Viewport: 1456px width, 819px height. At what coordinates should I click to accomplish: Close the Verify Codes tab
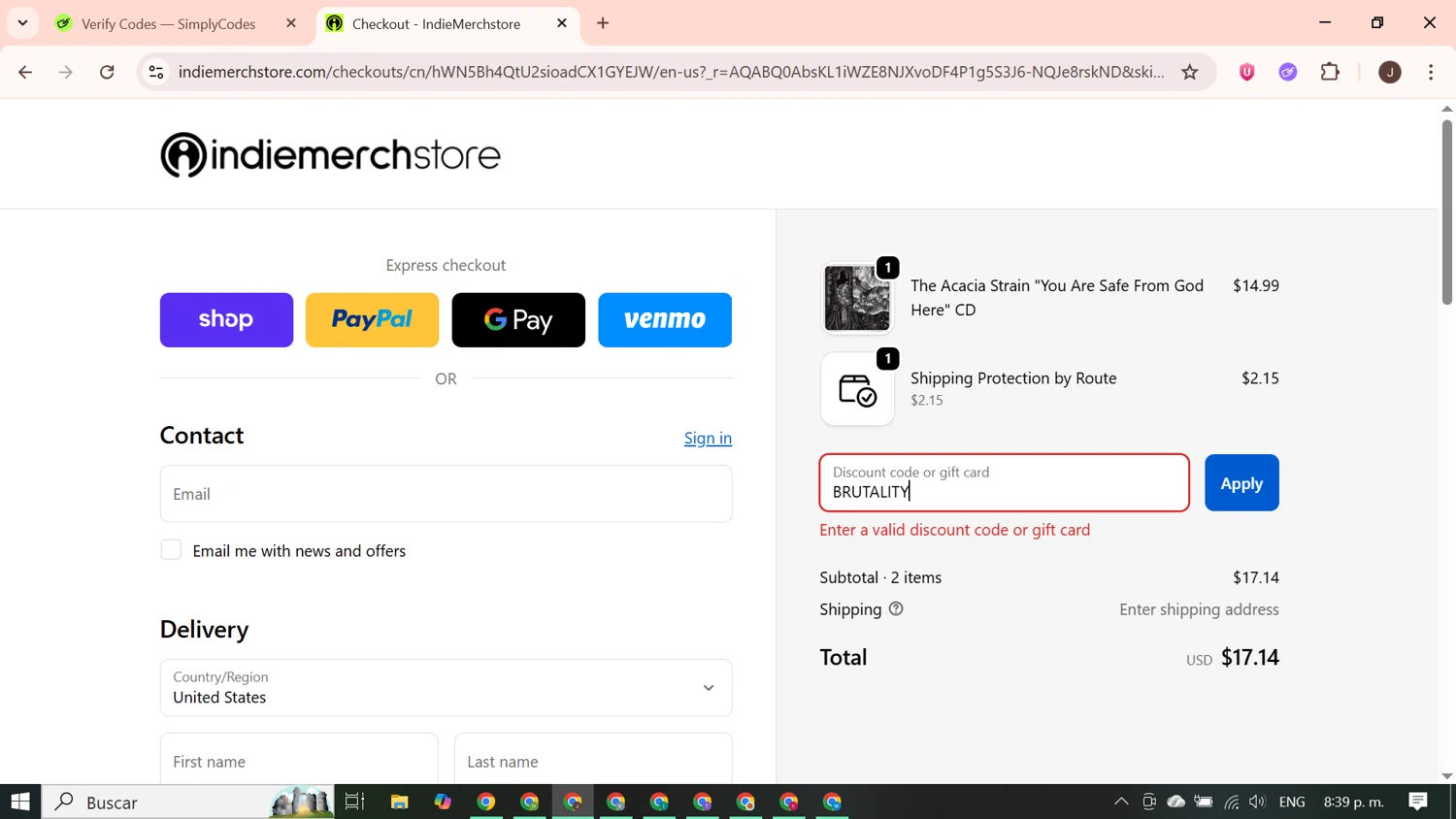click(x=291, y=23)
